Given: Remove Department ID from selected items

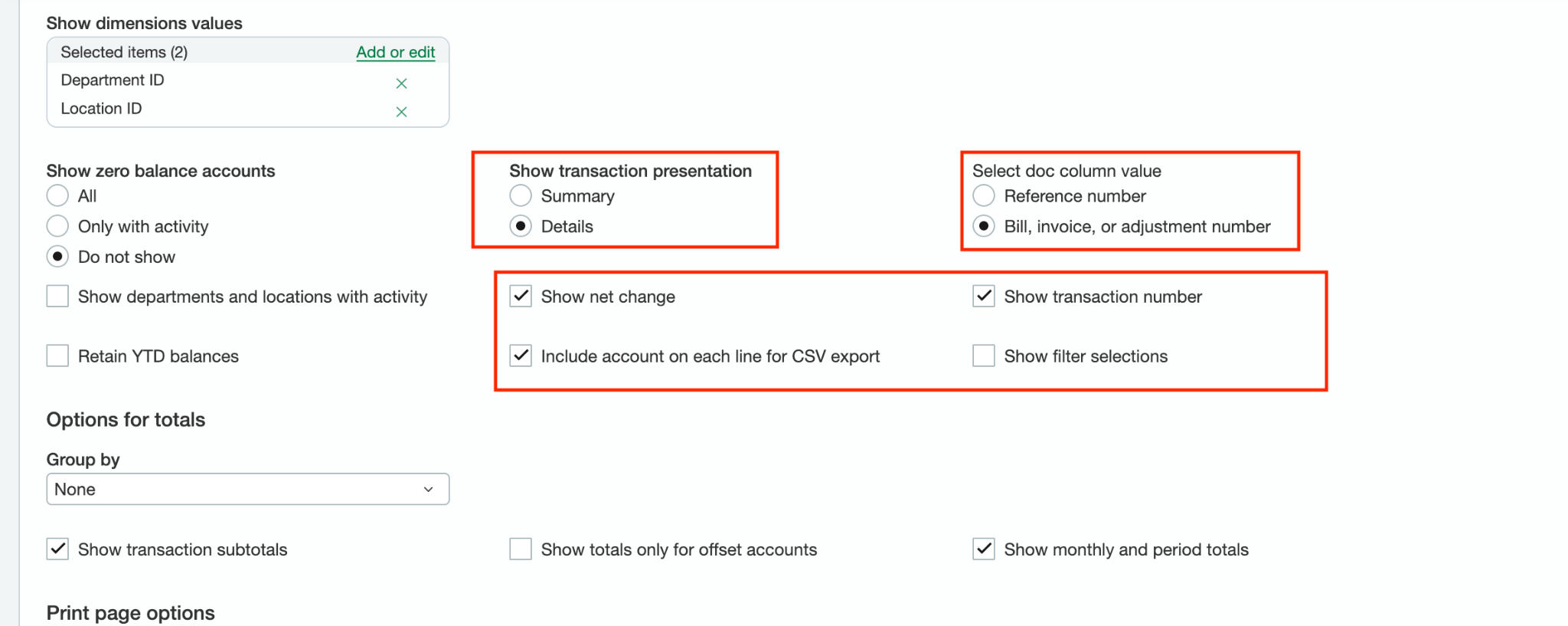Looking at the screenshot, I should click(x=401, y=83).
